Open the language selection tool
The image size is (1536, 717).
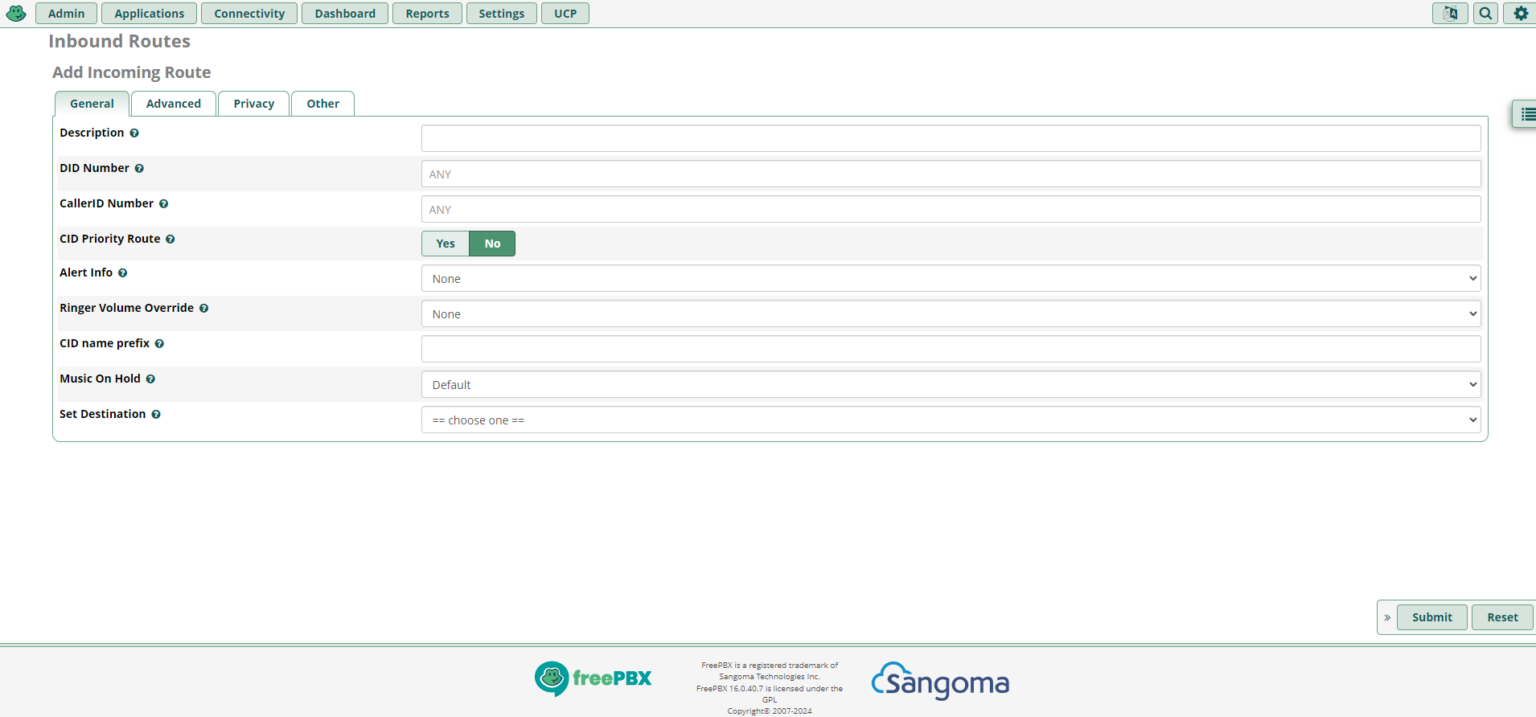(1450, 13)
